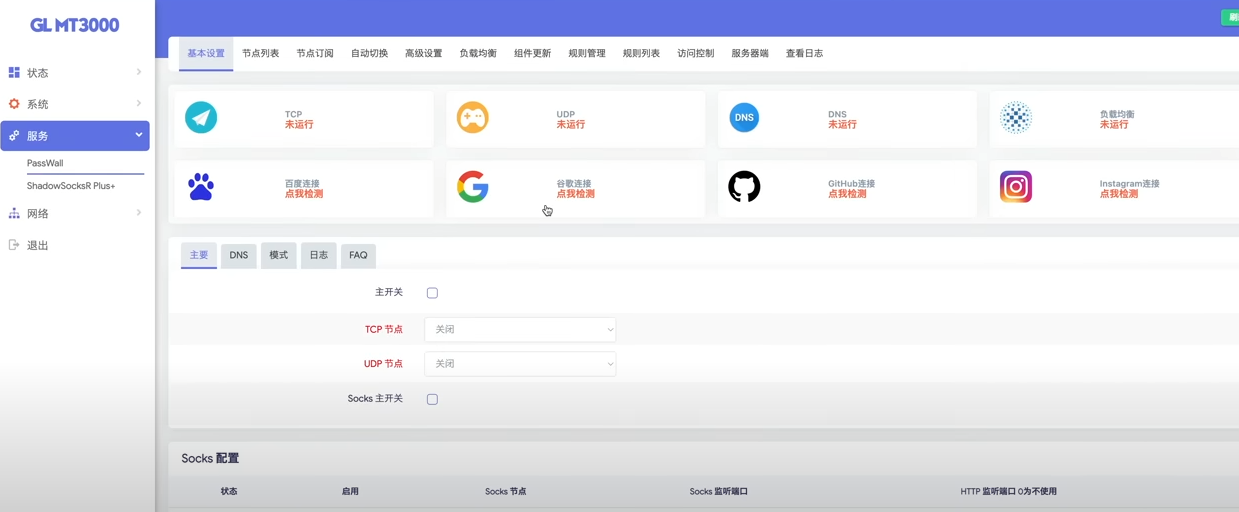The image size is (1239, 512).
Task: Switch to the 自动切换 tab
Action: (x=369, y=54)
